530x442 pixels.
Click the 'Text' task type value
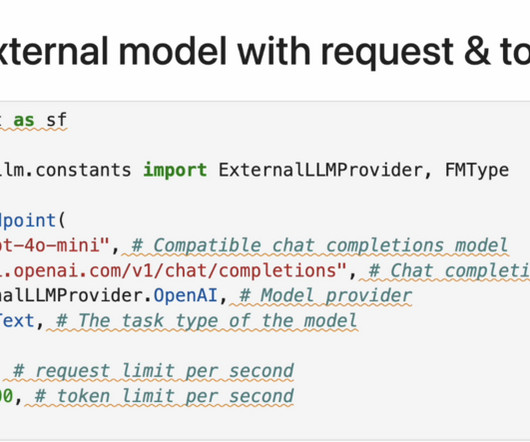17,321
